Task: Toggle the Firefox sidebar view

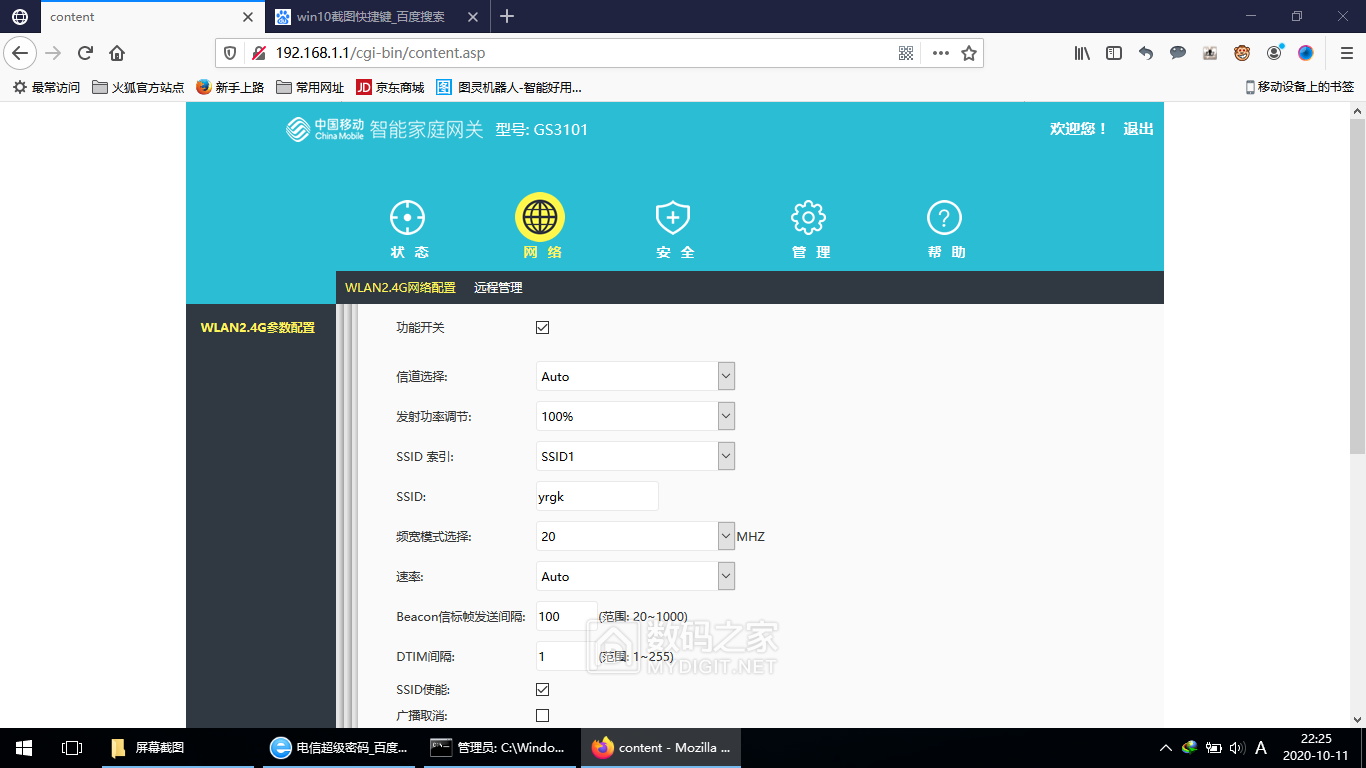Action: 1114,53
